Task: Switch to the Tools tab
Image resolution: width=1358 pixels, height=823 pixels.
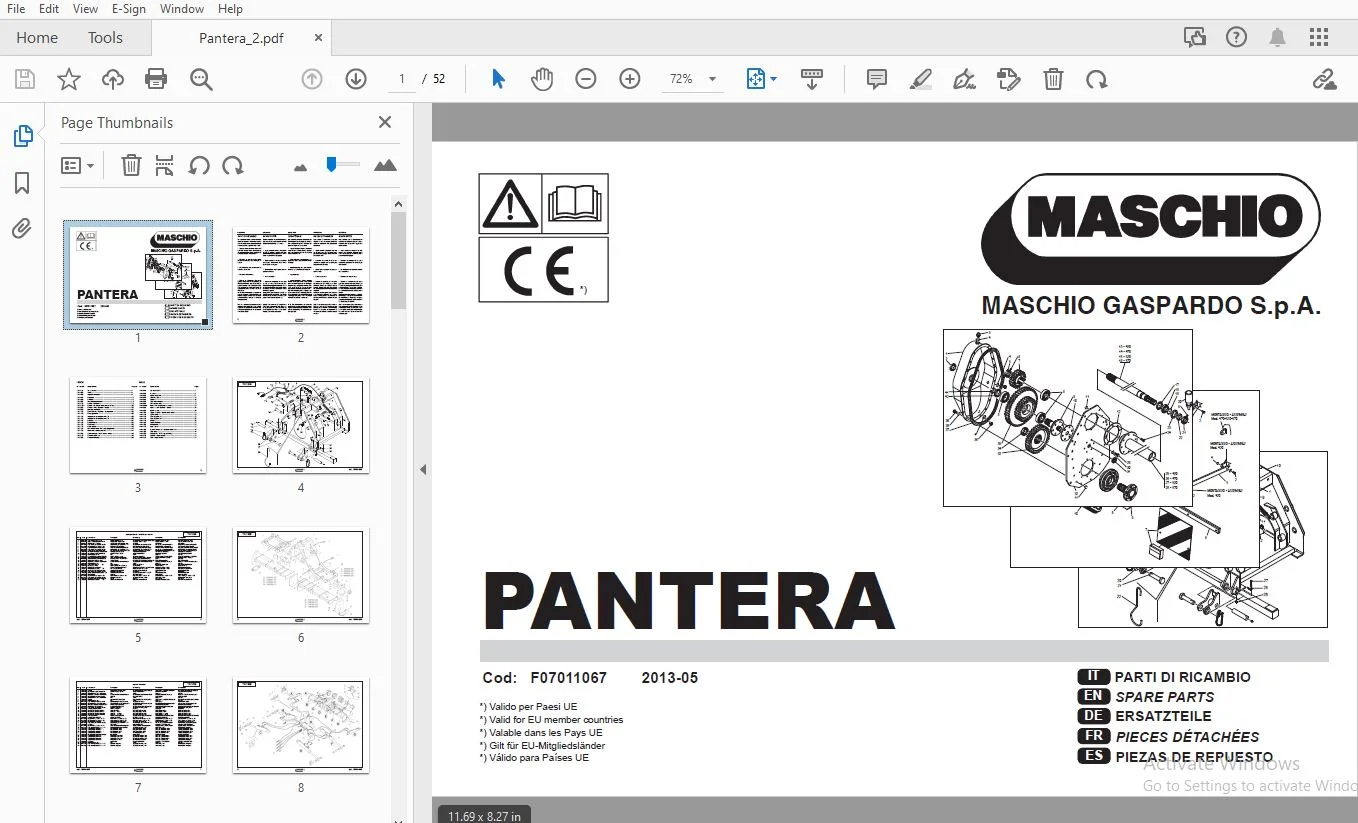Action: 105,38
